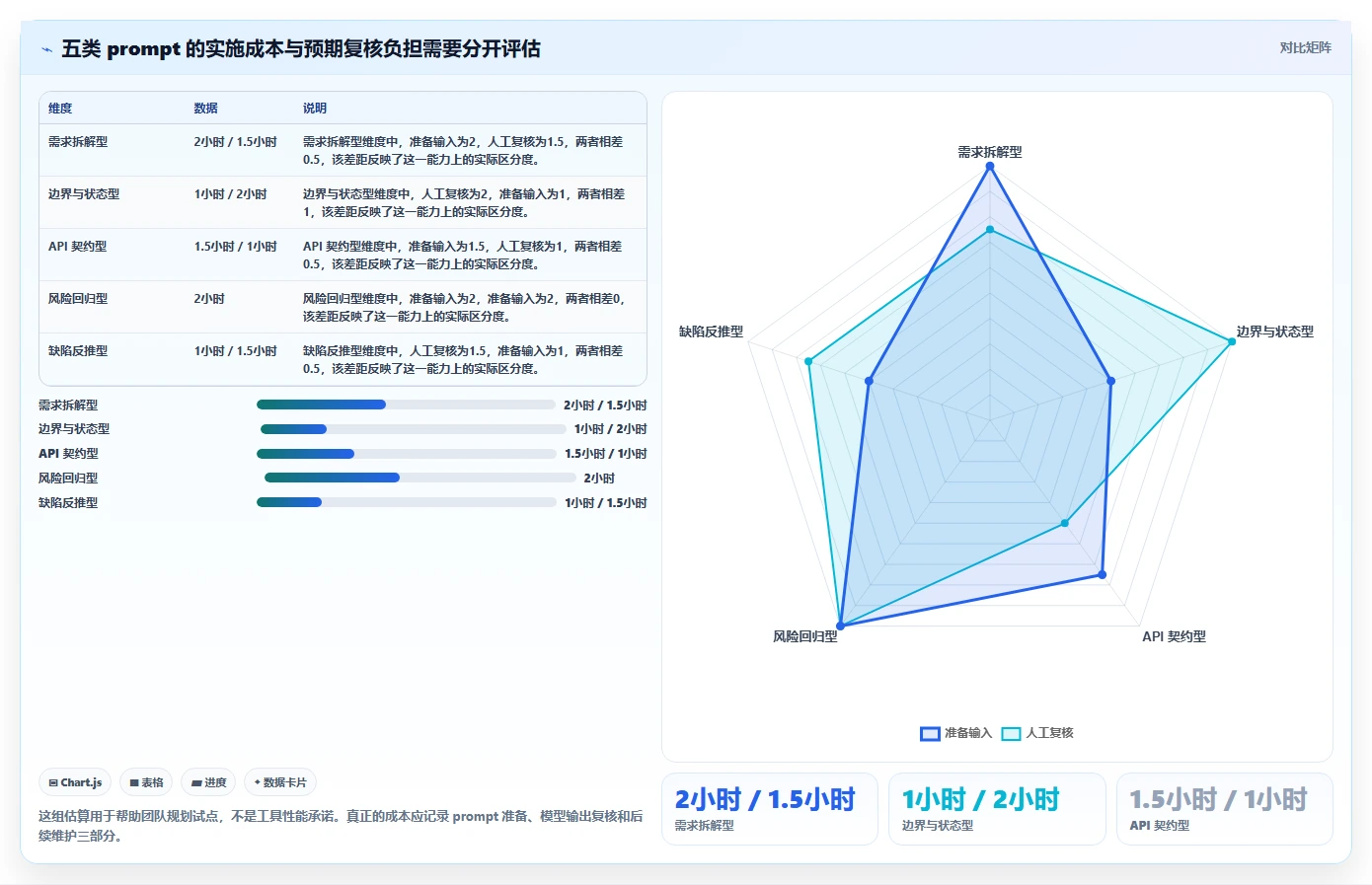Click the lightning icon beside the page title
This screenshot has height=885, width=1372.
46,49
